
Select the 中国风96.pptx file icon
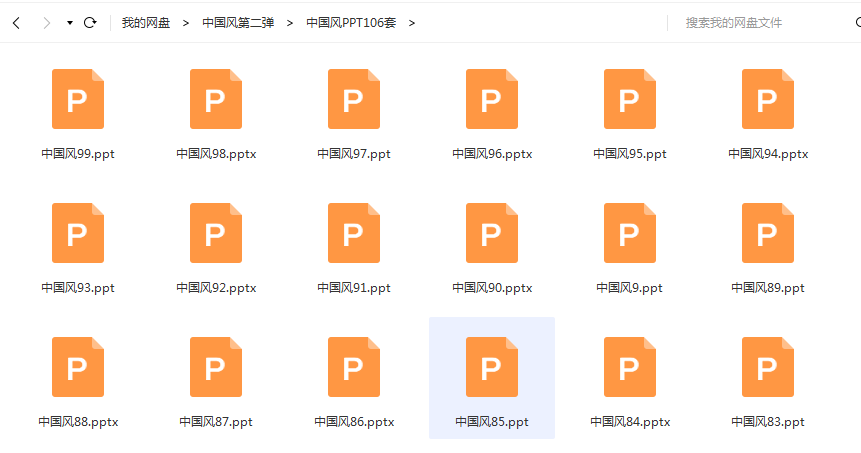tap(492, 99)
